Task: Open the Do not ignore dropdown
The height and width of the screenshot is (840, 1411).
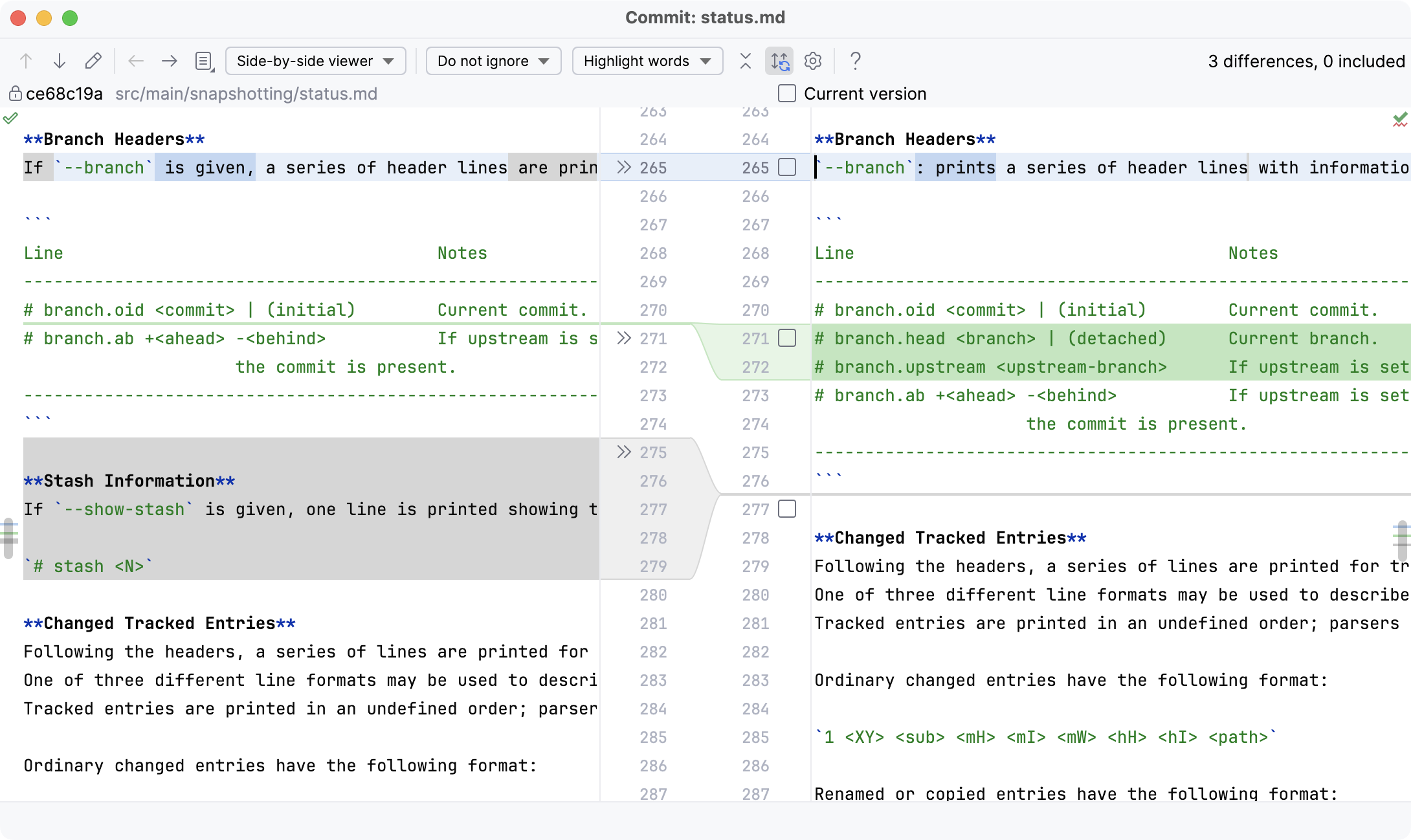Action: coord(493,60)
